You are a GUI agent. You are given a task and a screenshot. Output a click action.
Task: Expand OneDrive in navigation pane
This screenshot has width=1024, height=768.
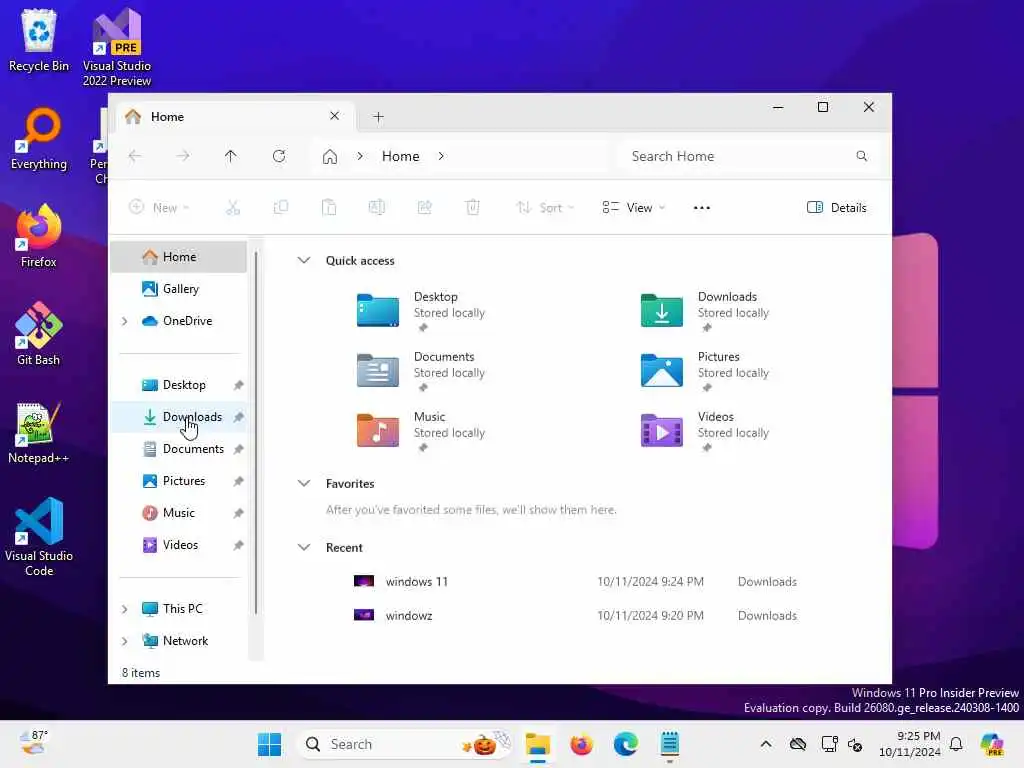[x=125, y=321]
